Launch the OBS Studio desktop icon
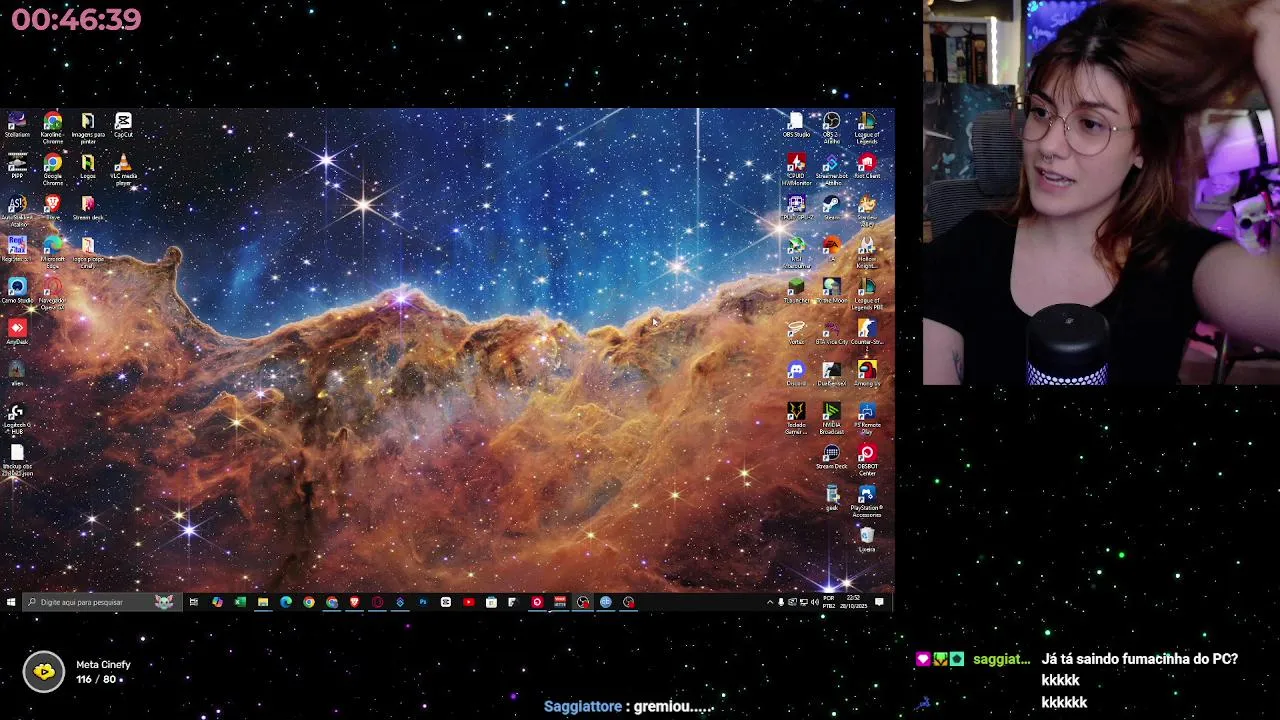Image resolution: width=1280 pixels, height=720 pixels. (796, 125)
